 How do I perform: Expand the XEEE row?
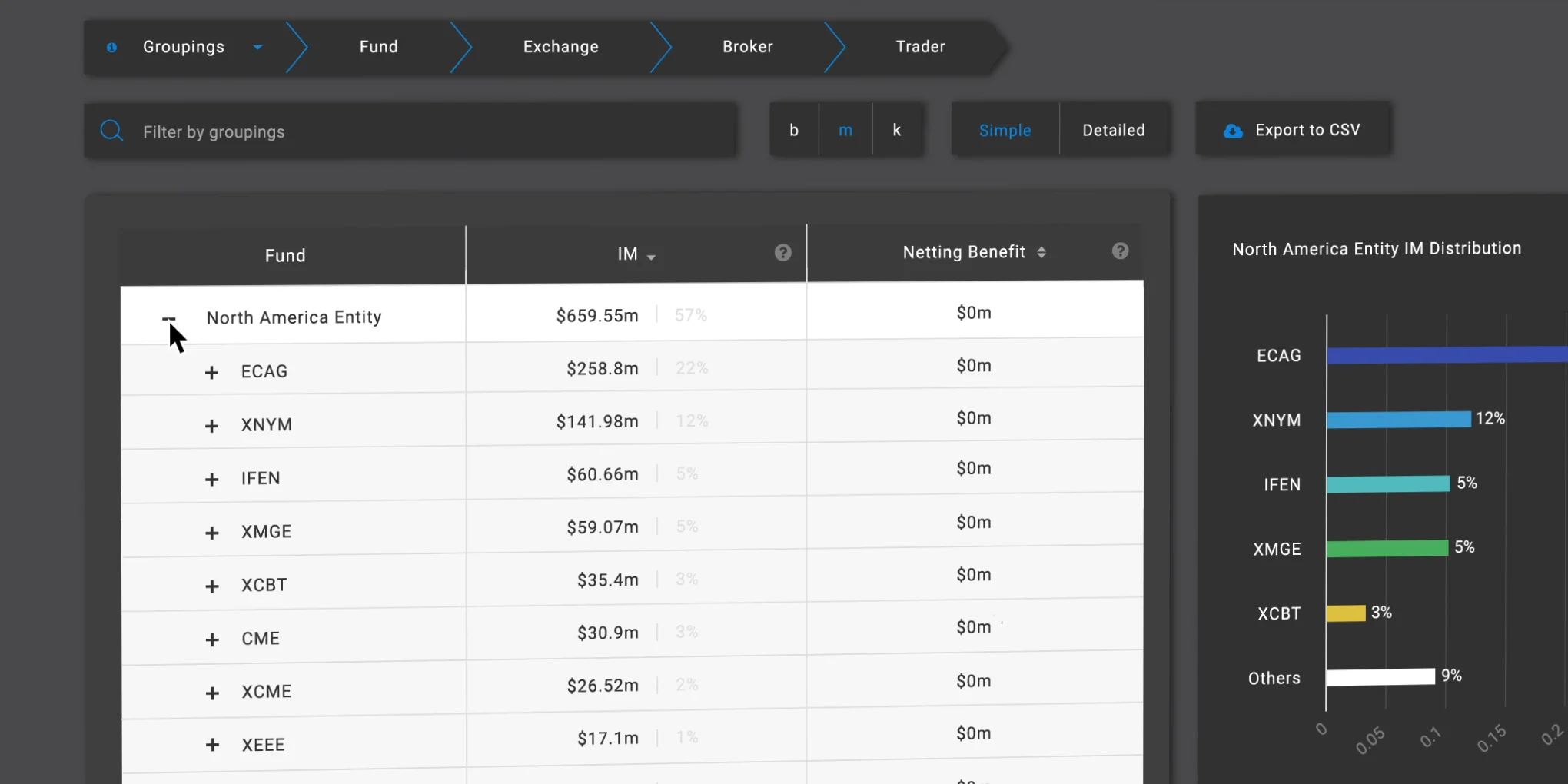[x=212, y=745]
